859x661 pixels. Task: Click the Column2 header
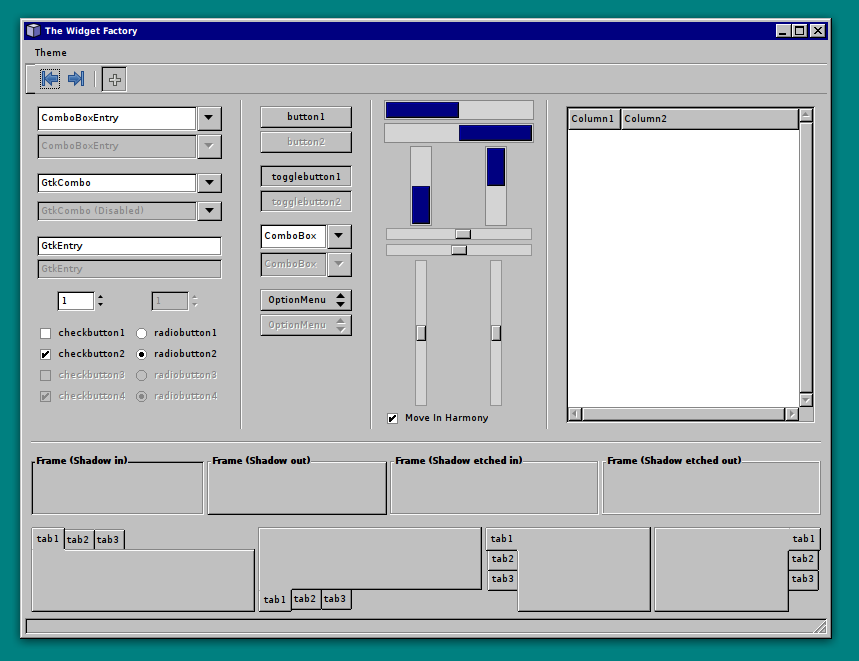tap(709, 119)
